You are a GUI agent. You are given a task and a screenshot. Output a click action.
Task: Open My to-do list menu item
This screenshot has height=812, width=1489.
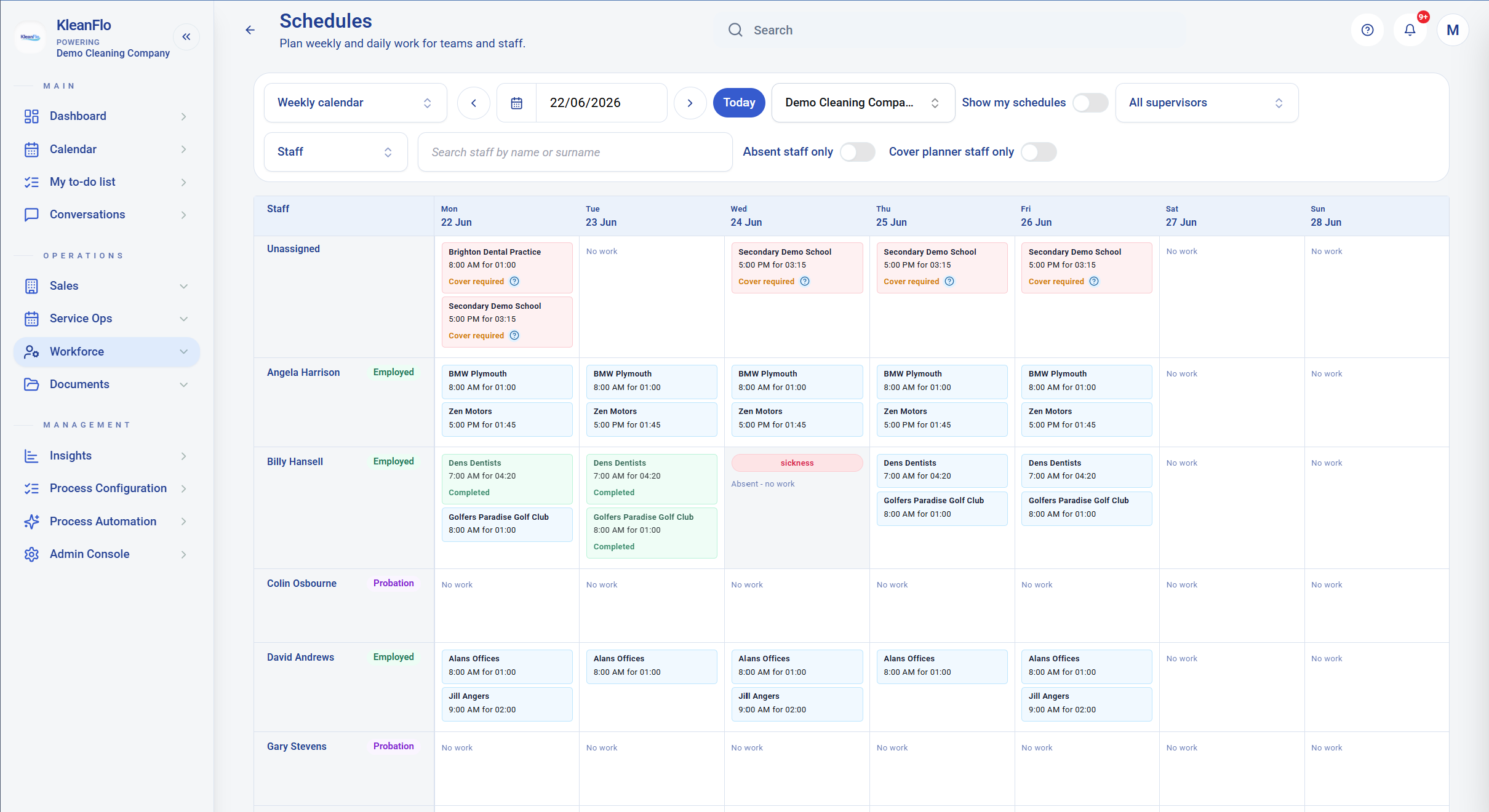click(106, 182)
